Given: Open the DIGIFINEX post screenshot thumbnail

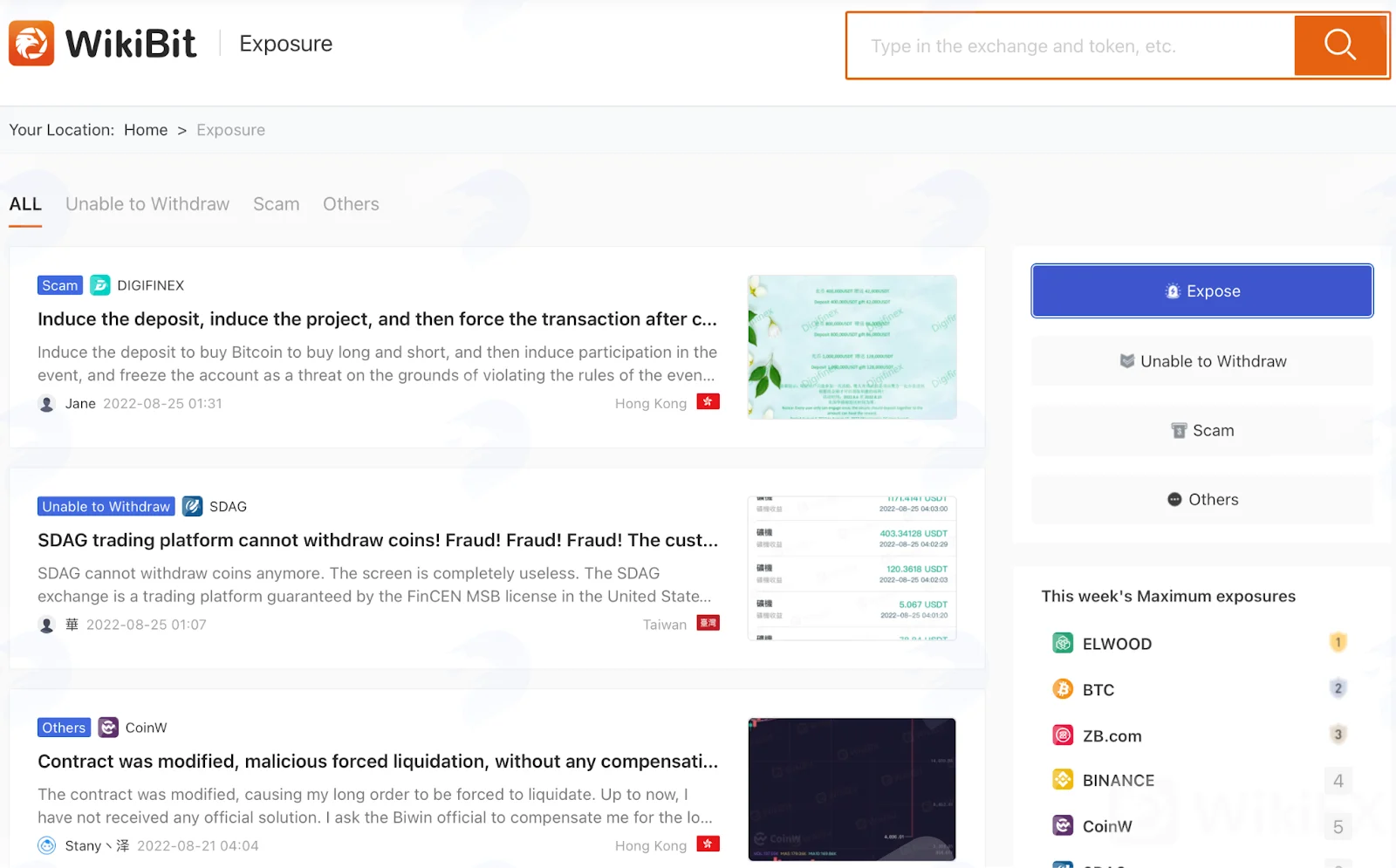Looking at the screenshot, I should [852, 347].
